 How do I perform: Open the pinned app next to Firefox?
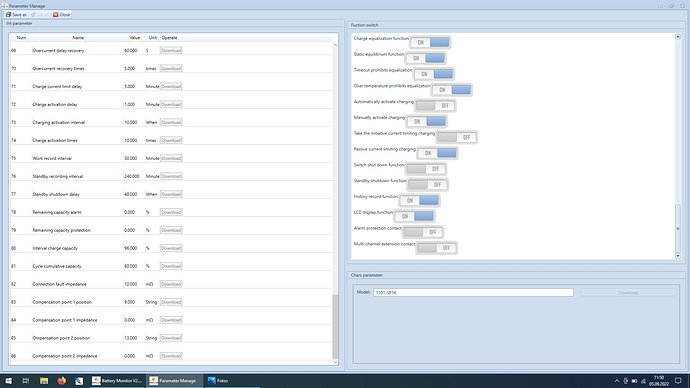[79, 381]
